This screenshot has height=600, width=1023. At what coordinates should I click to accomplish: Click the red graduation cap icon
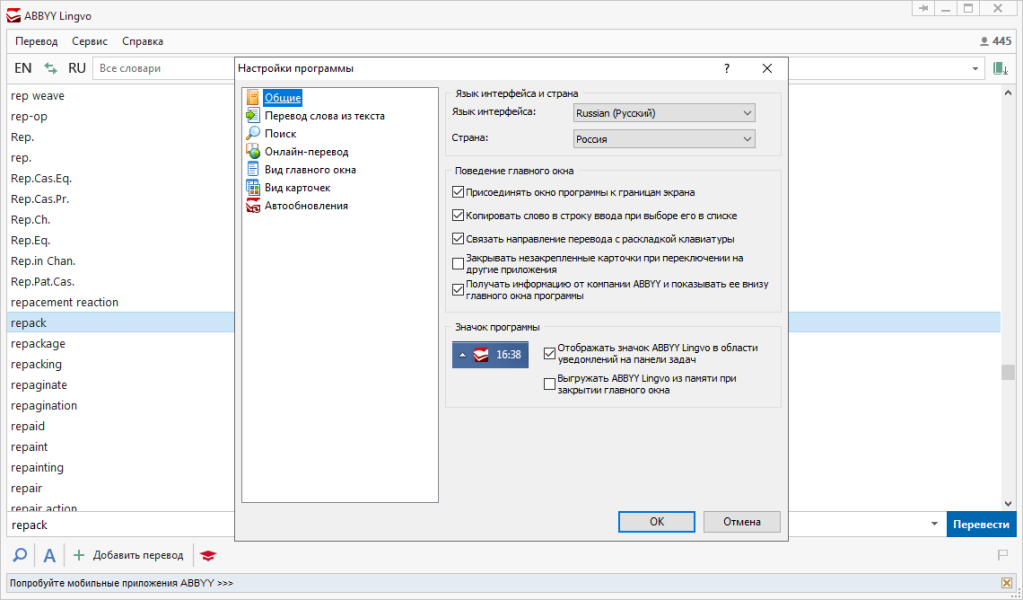pyautogui.click(x=207, y=556)
